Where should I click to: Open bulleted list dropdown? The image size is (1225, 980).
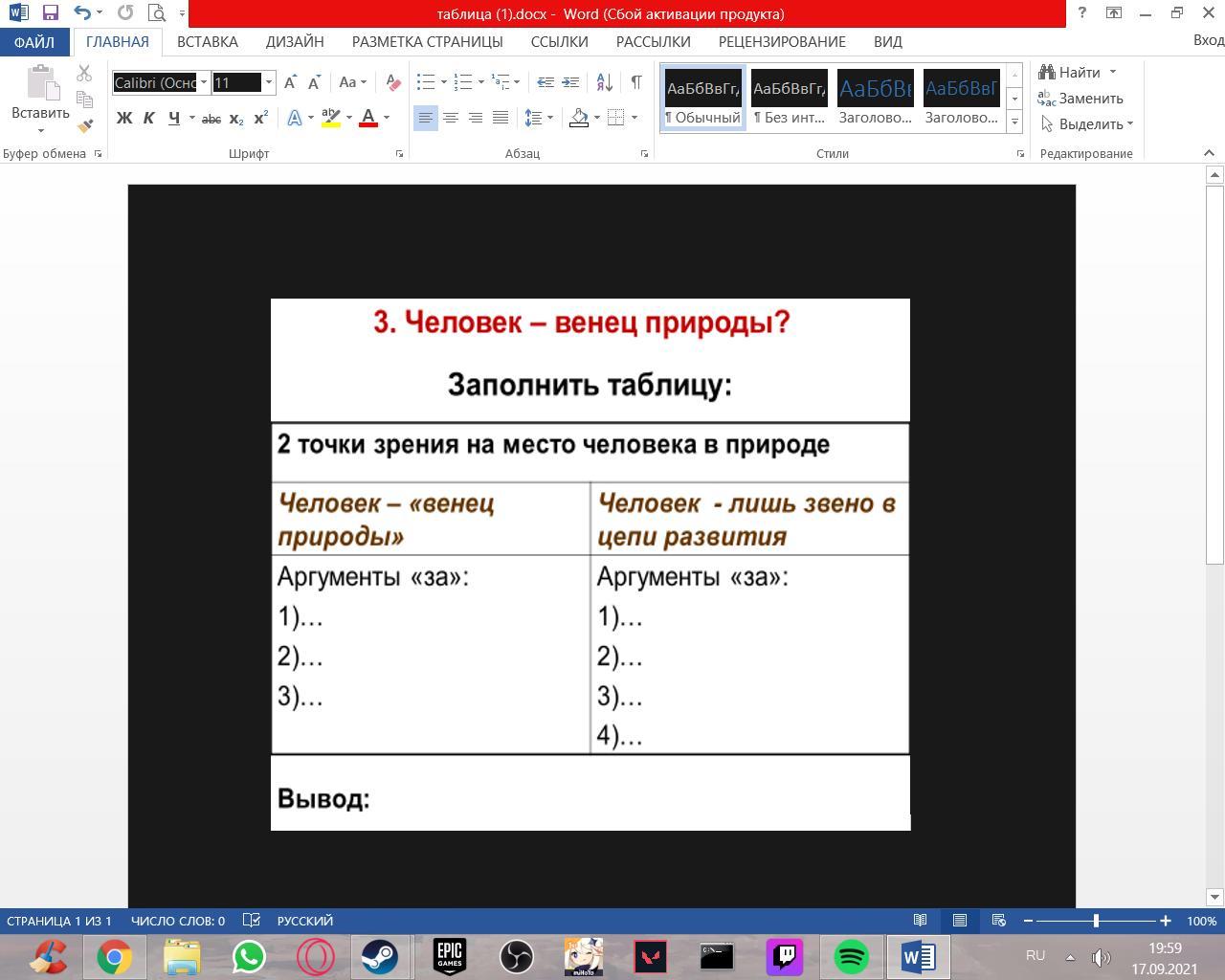(444, 82)
